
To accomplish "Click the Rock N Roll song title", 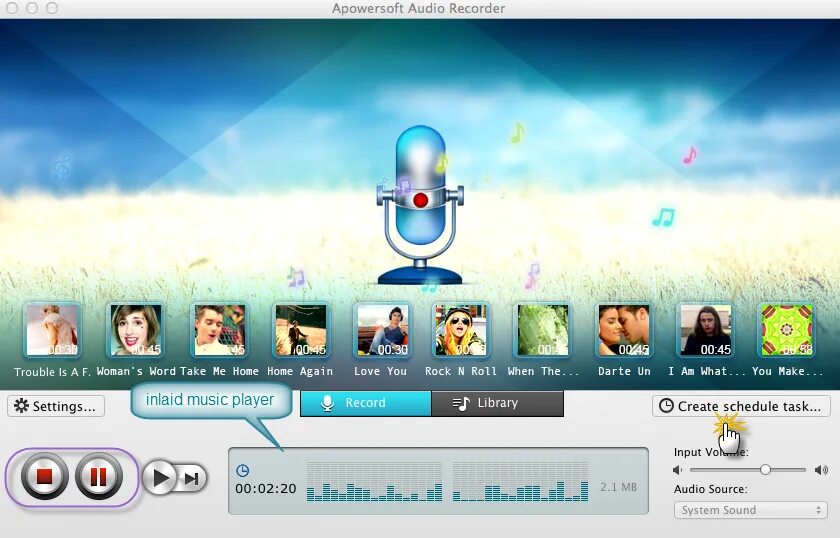I will (x=461, y=371).
